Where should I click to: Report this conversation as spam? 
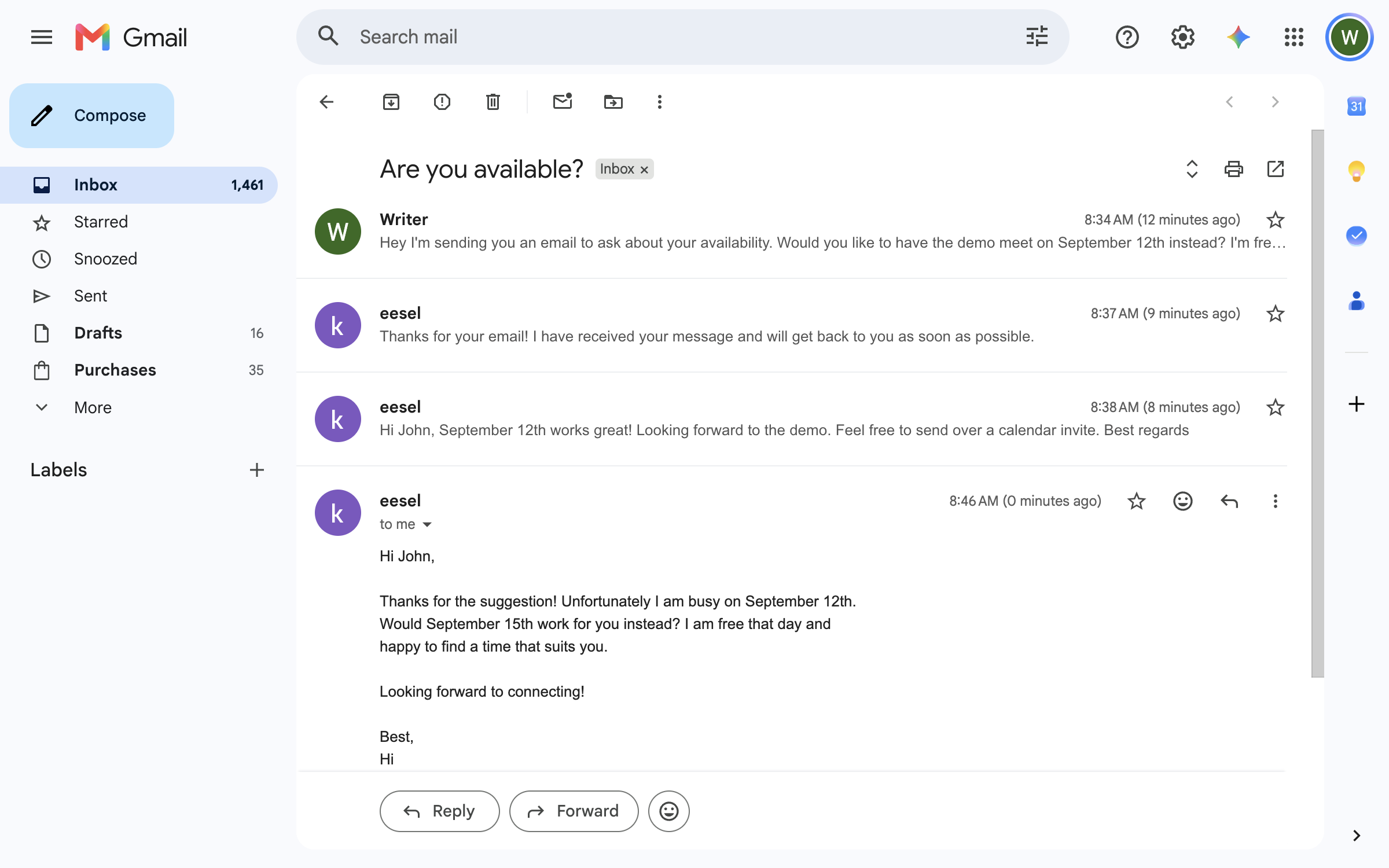point(442,102)
